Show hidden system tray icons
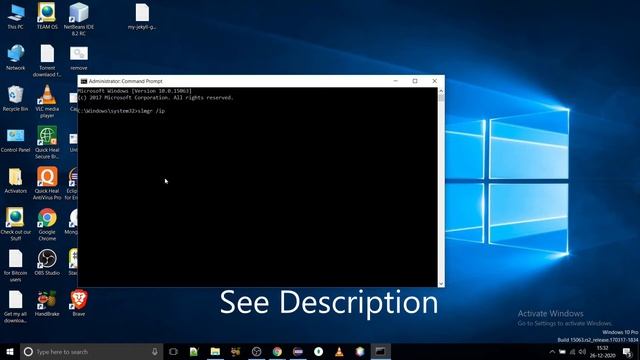 point(552,352)
